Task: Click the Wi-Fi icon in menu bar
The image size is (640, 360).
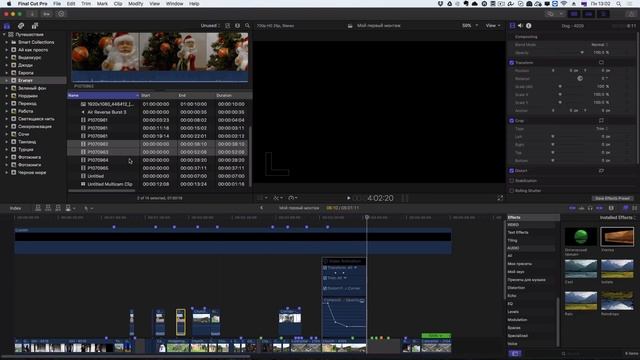Action: pyautogui.click(x=564, y=4)
